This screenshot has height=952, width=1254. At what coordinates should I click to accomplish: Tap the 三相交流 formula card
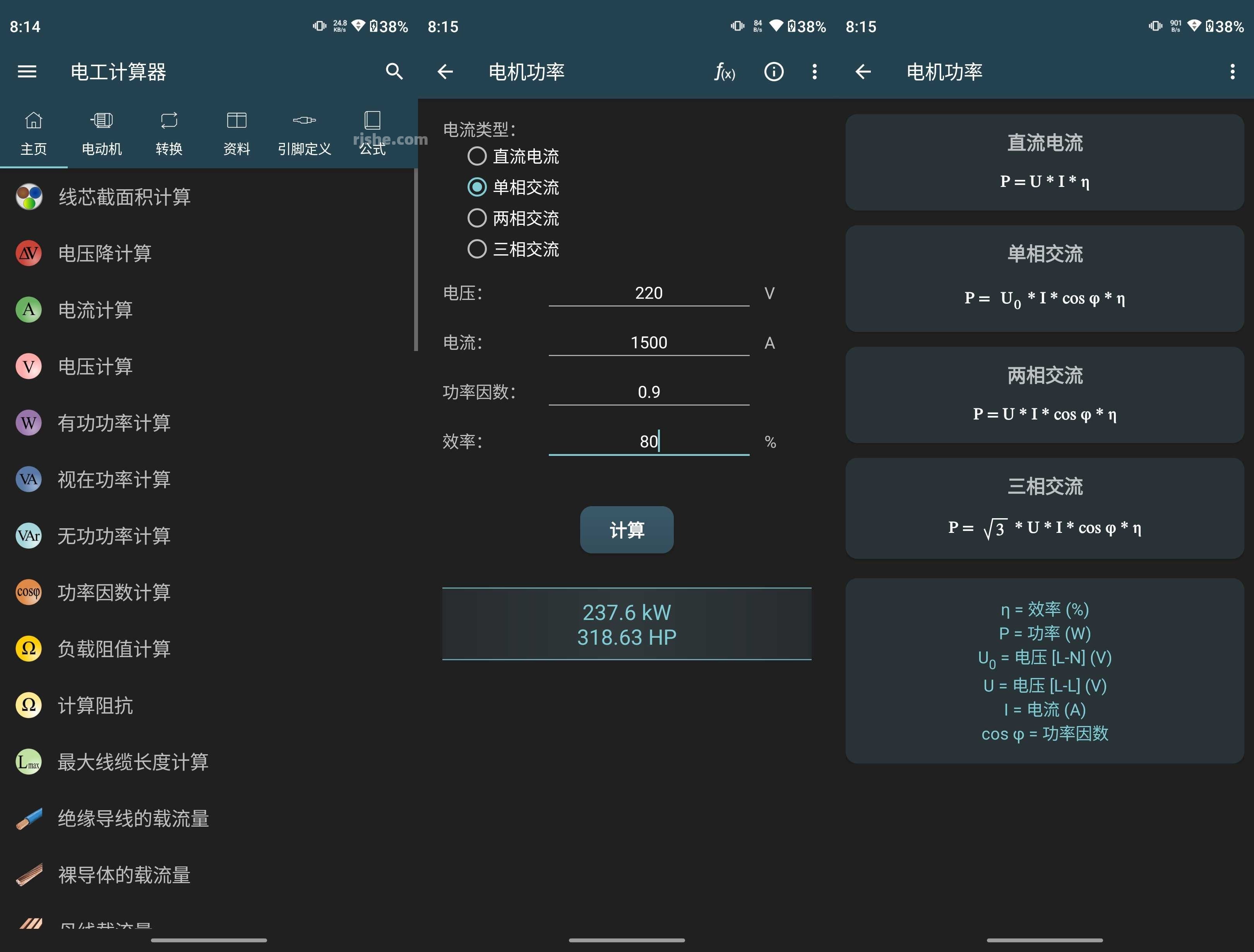(1044, 508)
